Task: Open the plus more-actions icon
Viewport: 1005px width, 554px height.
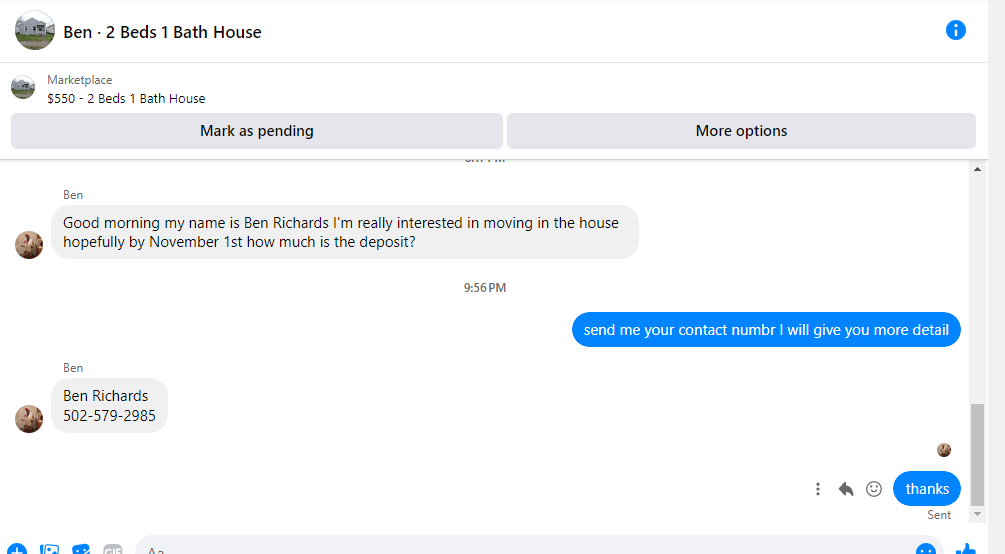Action: pyautogui.click(x=17, y=550)
